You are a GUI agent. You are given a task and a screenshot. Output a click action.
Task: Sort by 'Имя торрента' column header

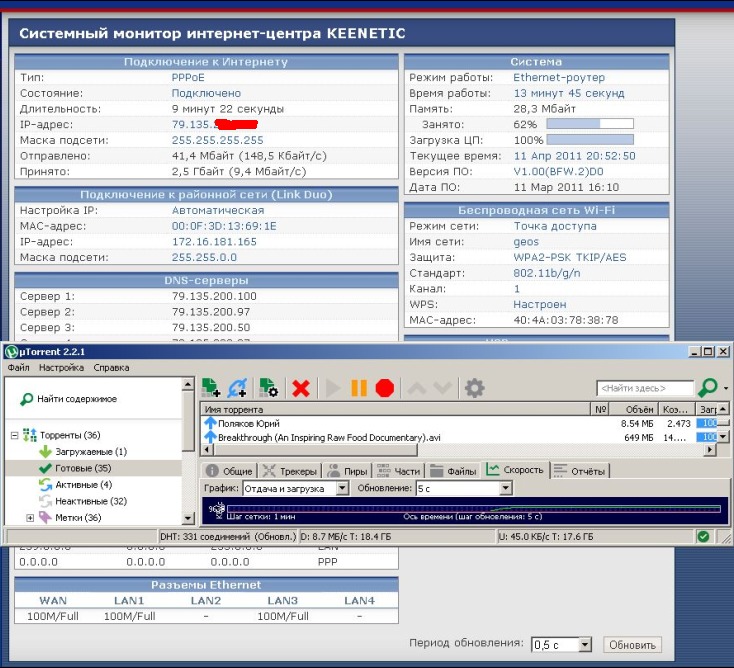(396, 409)
